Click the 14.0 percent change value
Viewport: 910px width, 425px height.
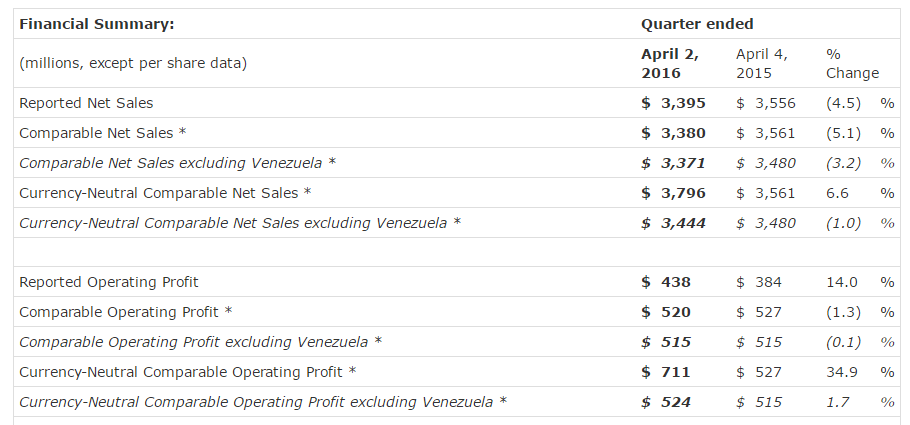[842, 282]
